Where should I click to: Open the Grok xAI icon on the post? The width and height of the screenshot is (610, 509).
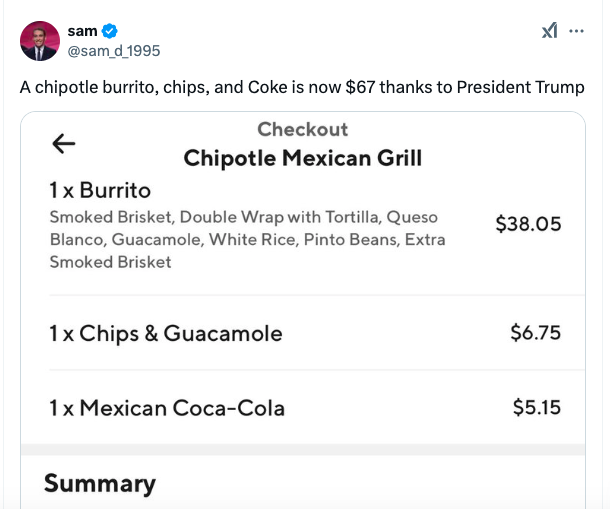(549, 31)
